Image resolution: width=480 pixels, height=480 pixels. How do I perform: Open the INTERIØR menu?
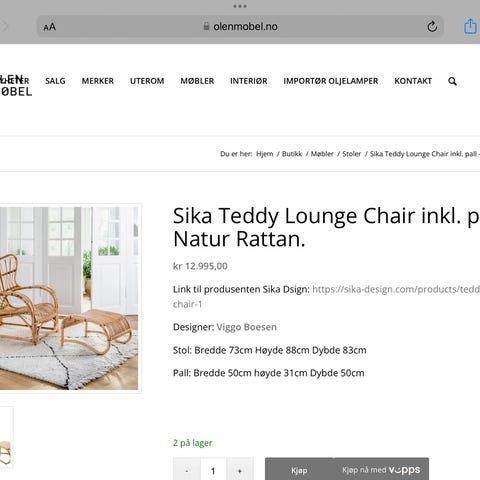pos(249,81)
